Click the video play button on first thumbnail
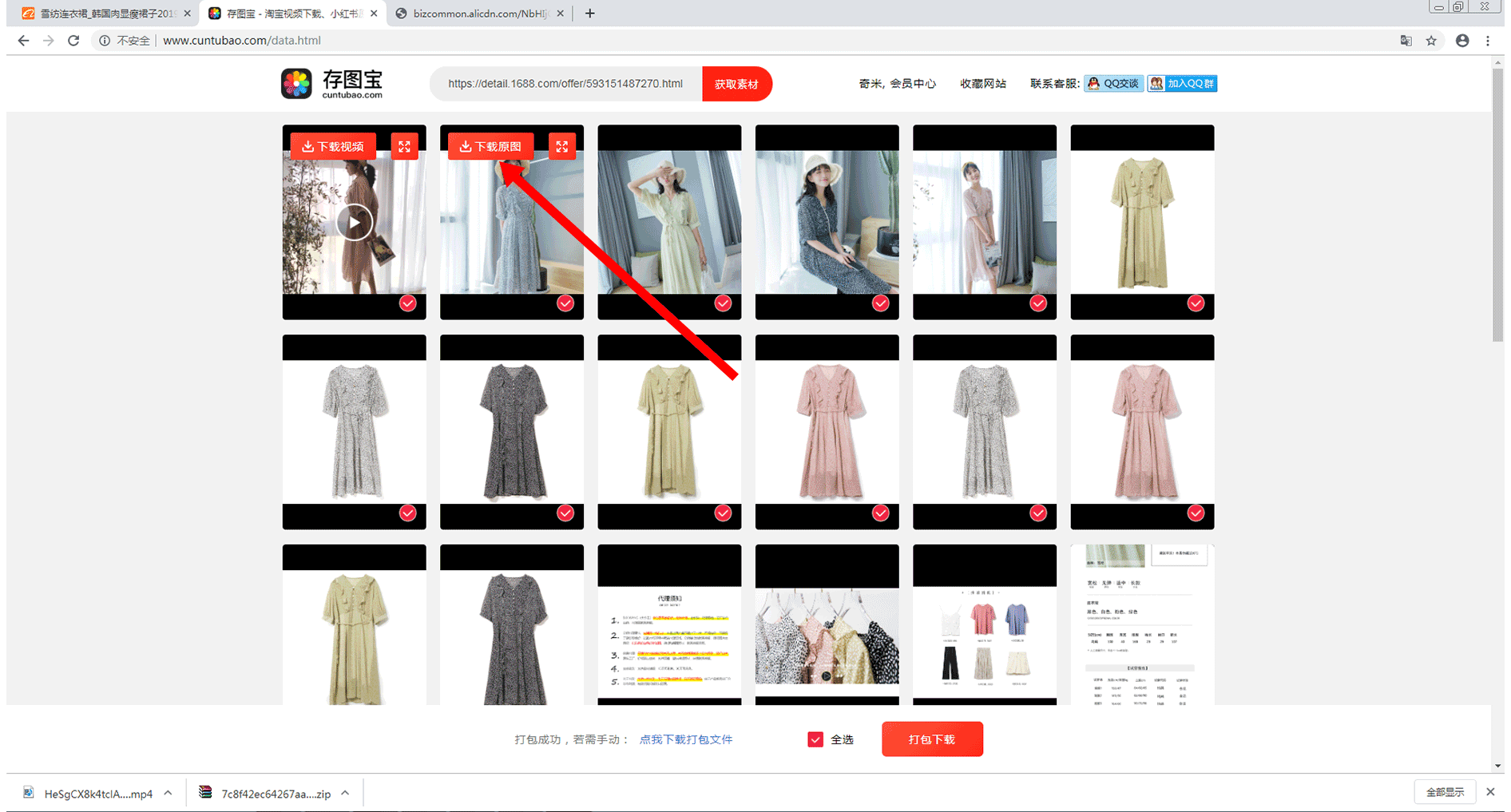The height and width of the screenshot is (812, 1511). tap(354, 223)
